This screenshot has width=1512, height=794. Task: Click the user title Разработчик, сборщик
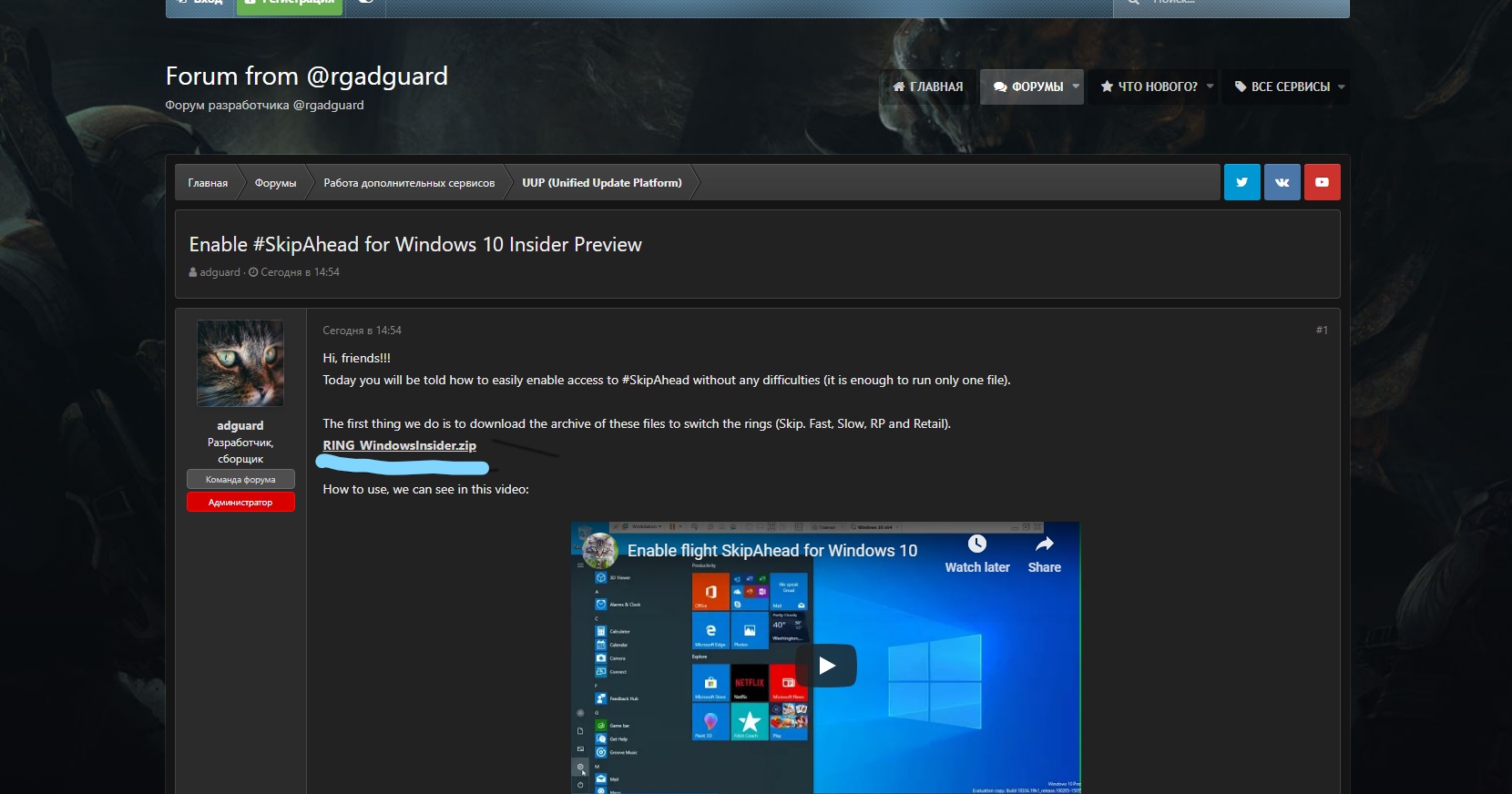point(240,451)
